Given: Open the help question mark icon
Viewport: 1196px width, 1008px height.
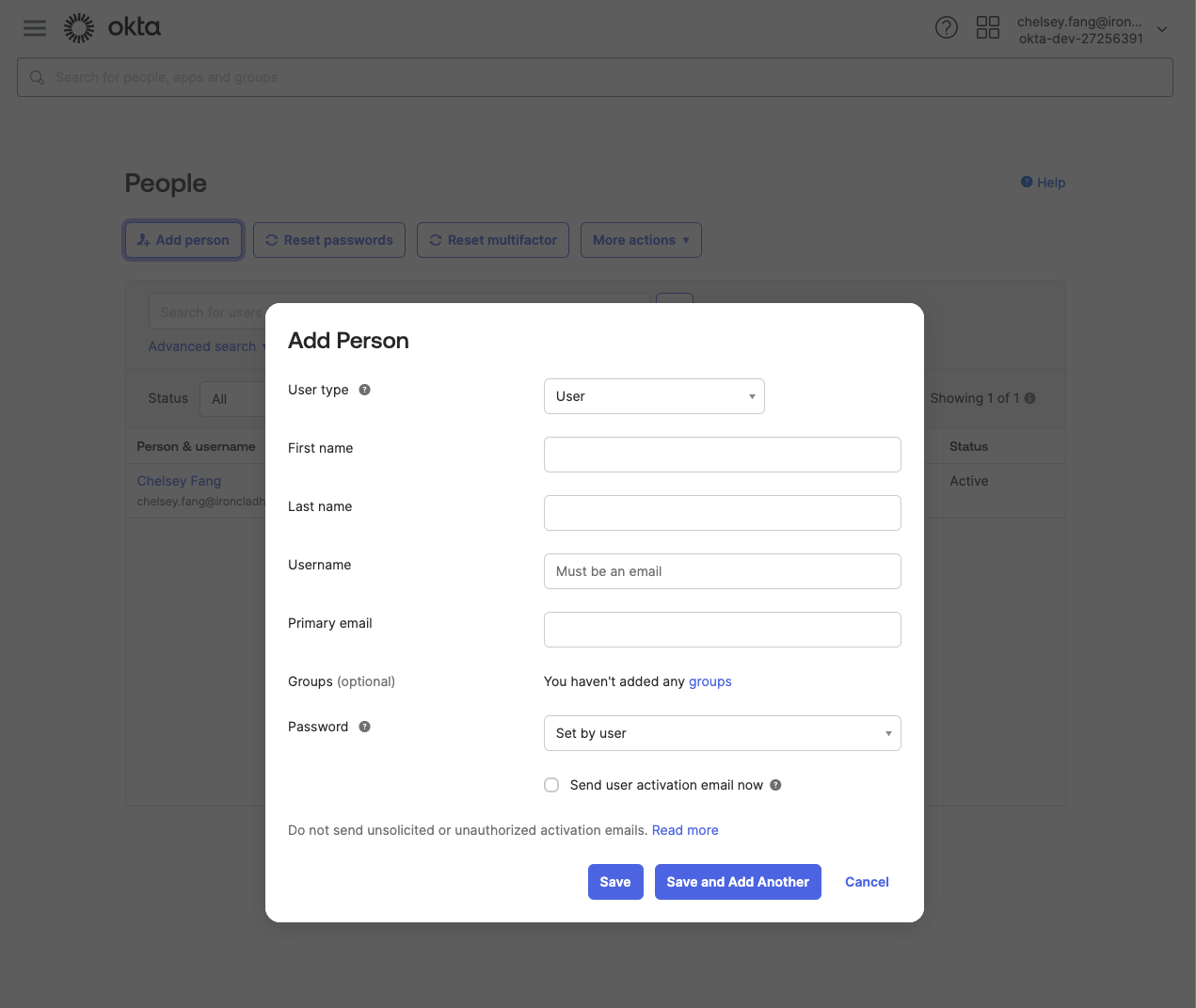Looking at the screenshot, I should click(x=947, y=27).
